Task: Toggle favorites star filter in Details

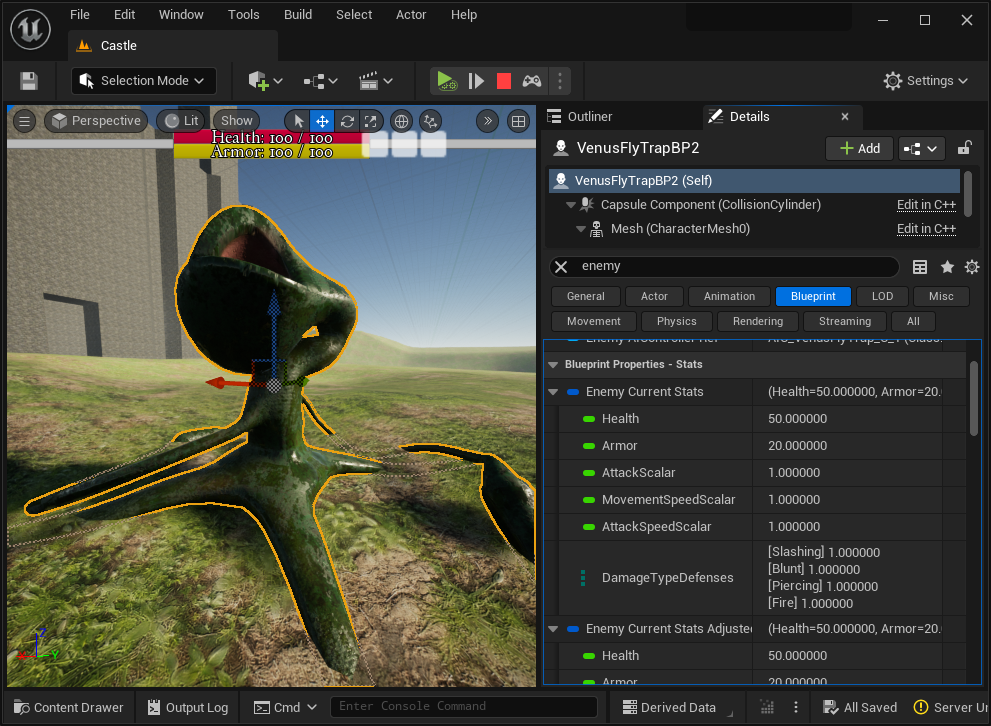Action: tap(947, 267)
